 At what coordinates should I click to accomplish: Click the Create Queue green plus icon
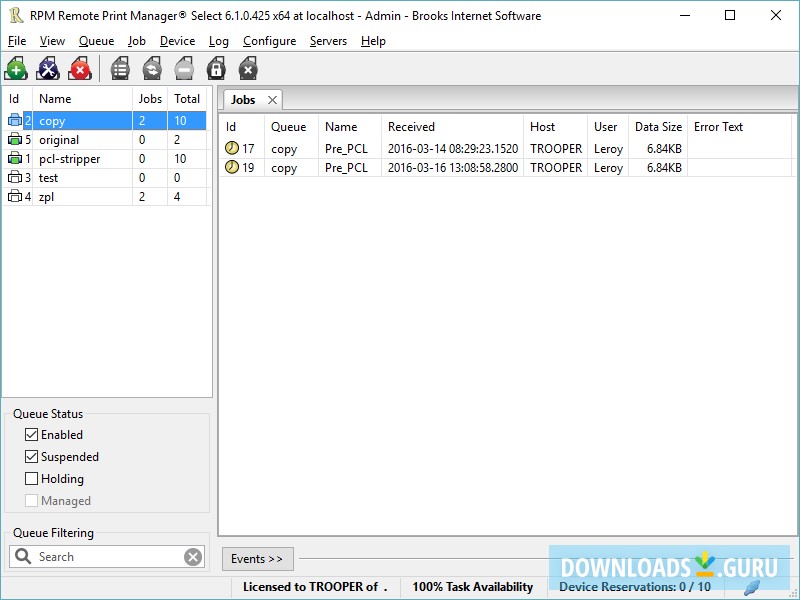16,68
